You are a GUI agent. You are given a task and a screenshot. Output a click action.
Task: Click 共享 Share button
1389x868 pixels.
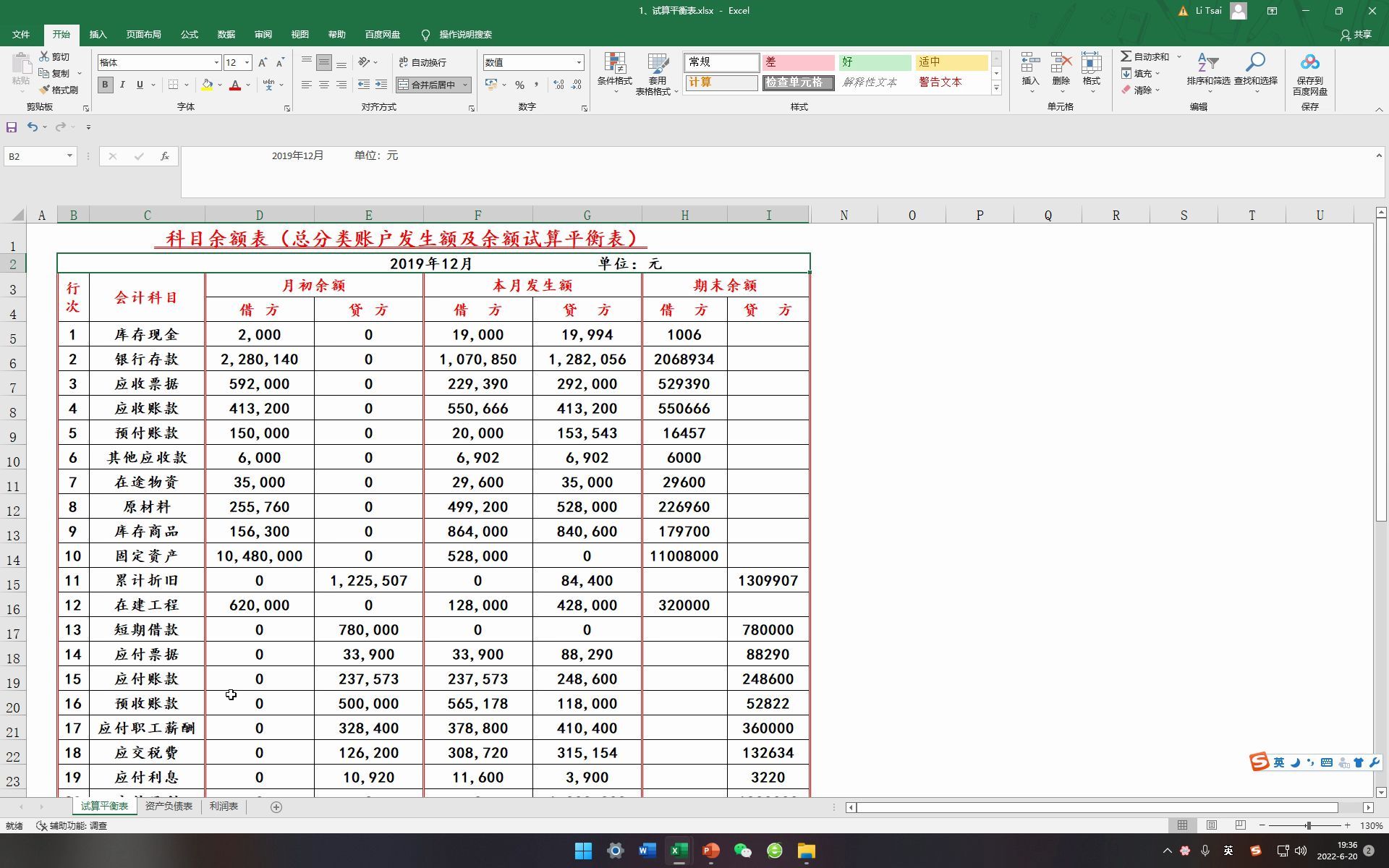pos(1356,35)
